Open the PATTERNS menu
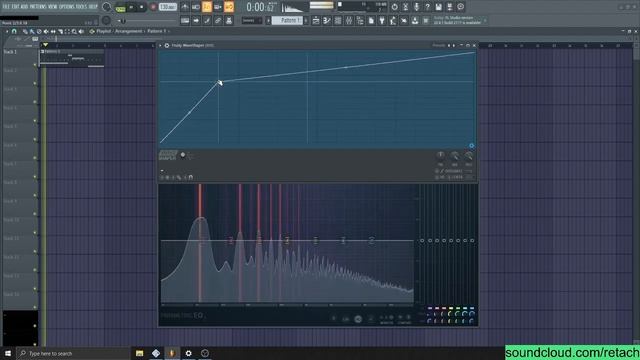The image size is (640, 360). click(x=38, y=7)
